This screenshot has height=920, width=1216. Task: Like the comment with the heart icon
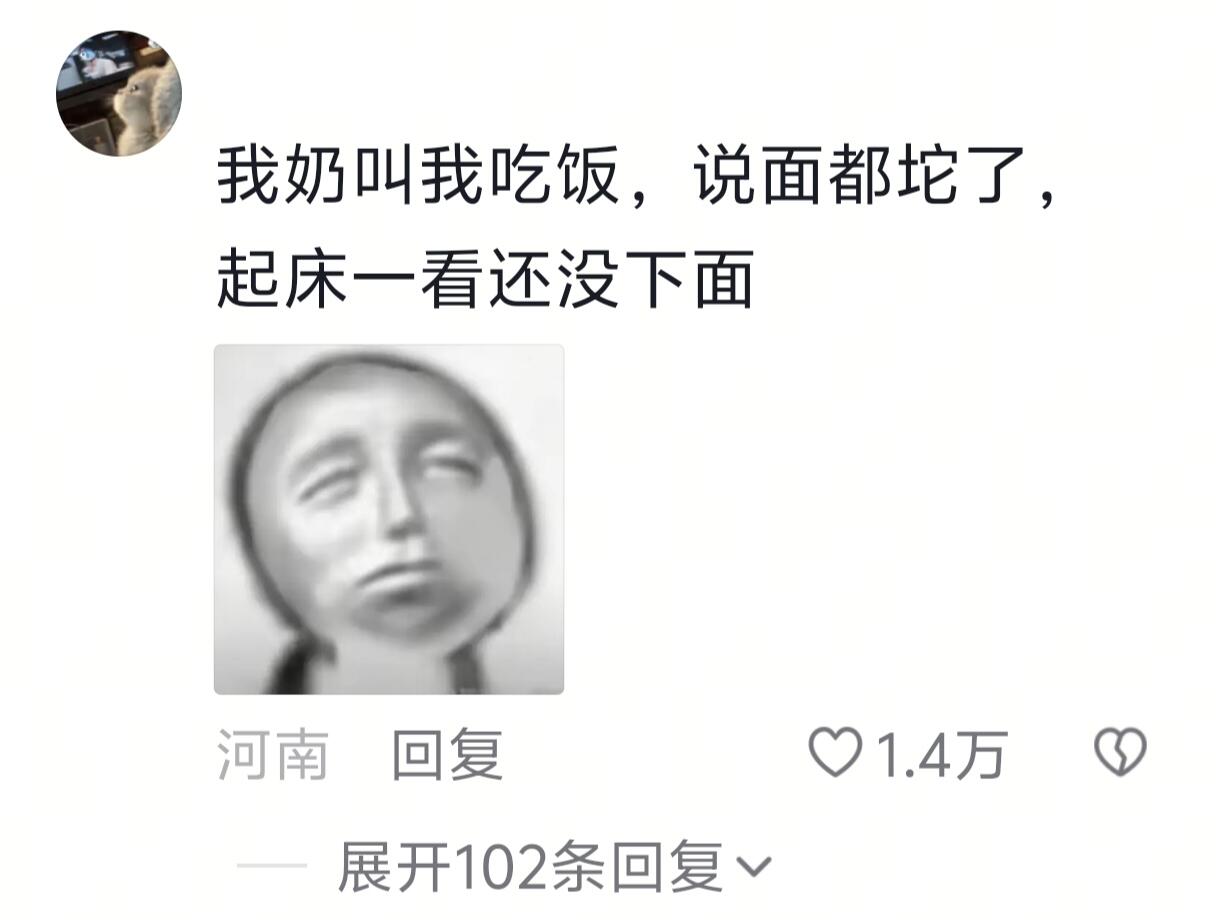834,753
